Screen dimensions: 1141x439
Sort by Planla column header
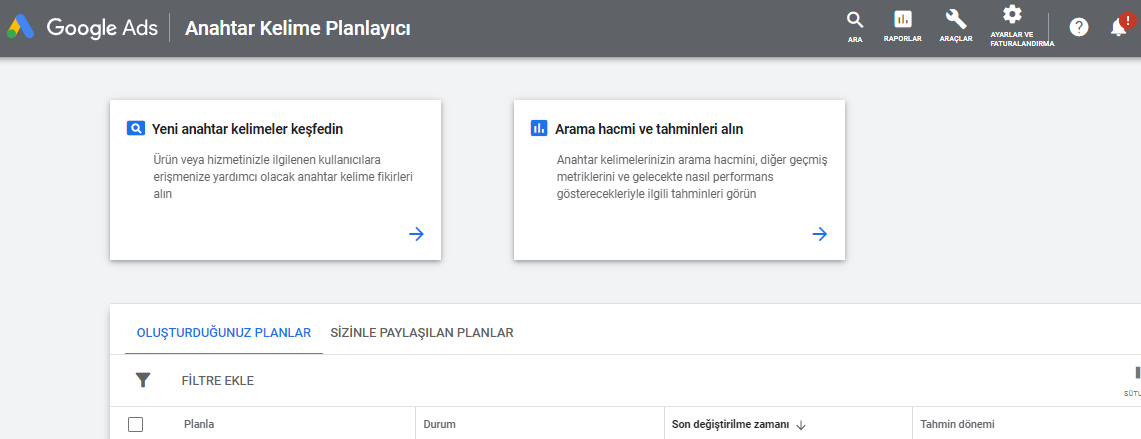point(199,424)
